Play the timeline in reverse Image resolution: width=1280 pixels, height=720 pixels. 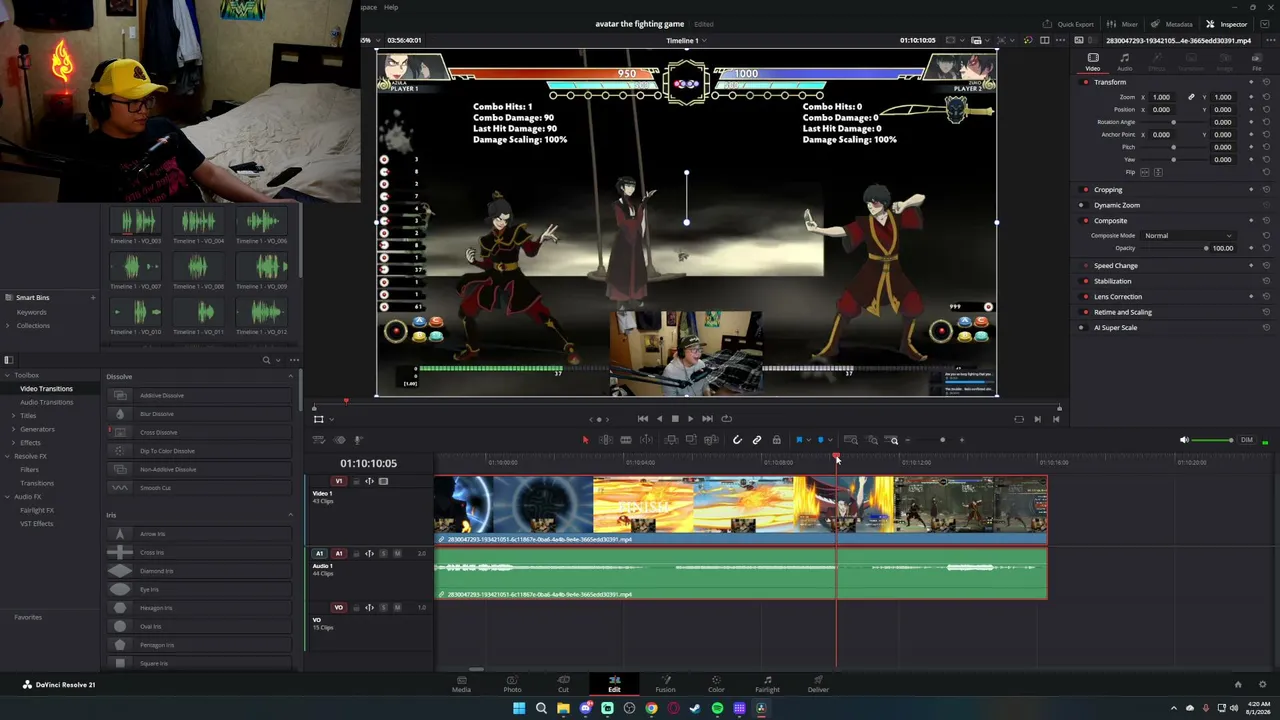658,419
